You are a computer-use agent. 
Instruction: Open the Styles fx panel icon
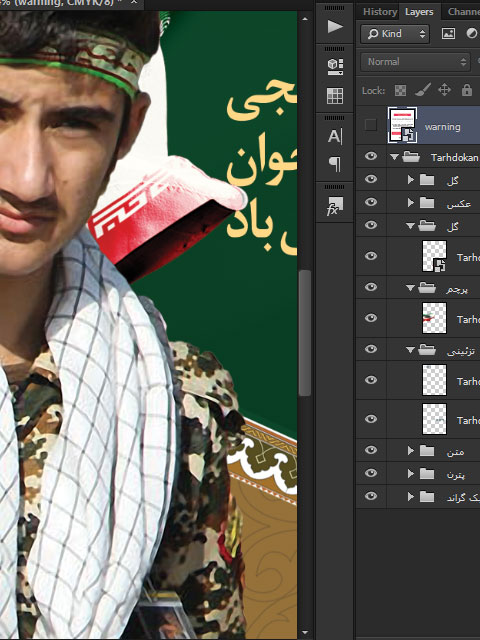pos(335,206)
